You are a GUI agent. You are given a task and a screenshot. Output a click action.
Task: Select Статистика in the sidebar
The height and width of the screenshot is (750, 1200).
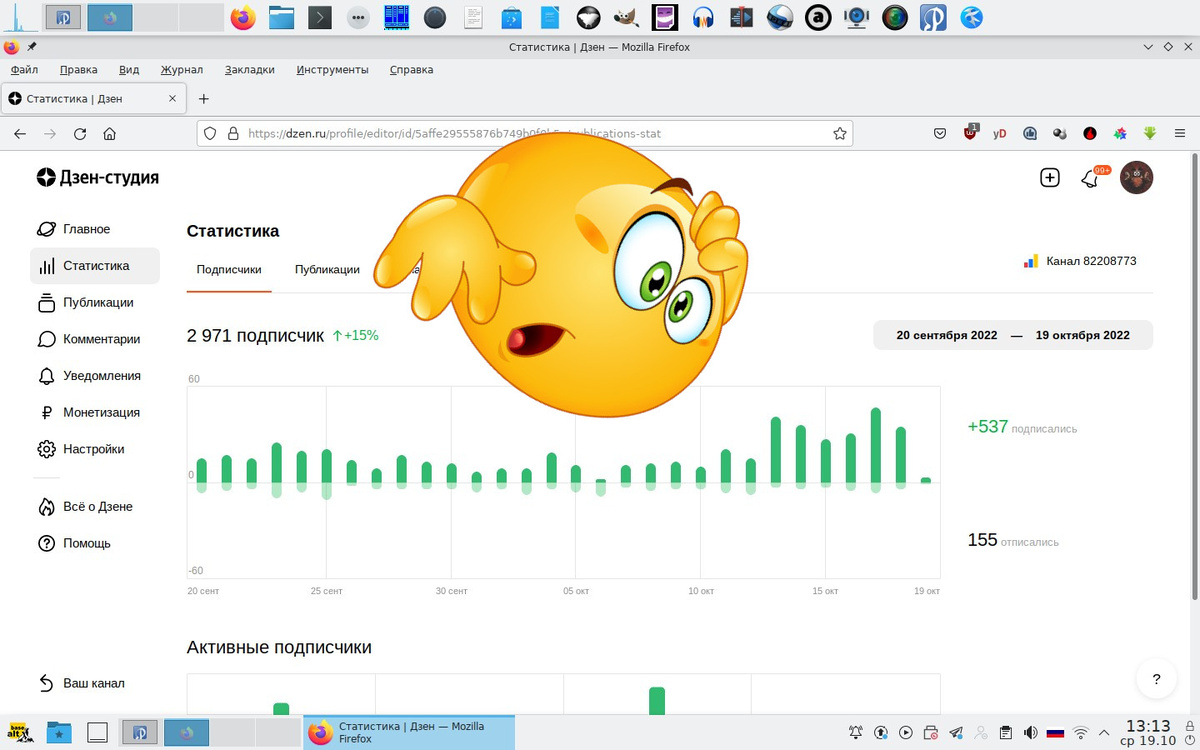coord(95,266)
